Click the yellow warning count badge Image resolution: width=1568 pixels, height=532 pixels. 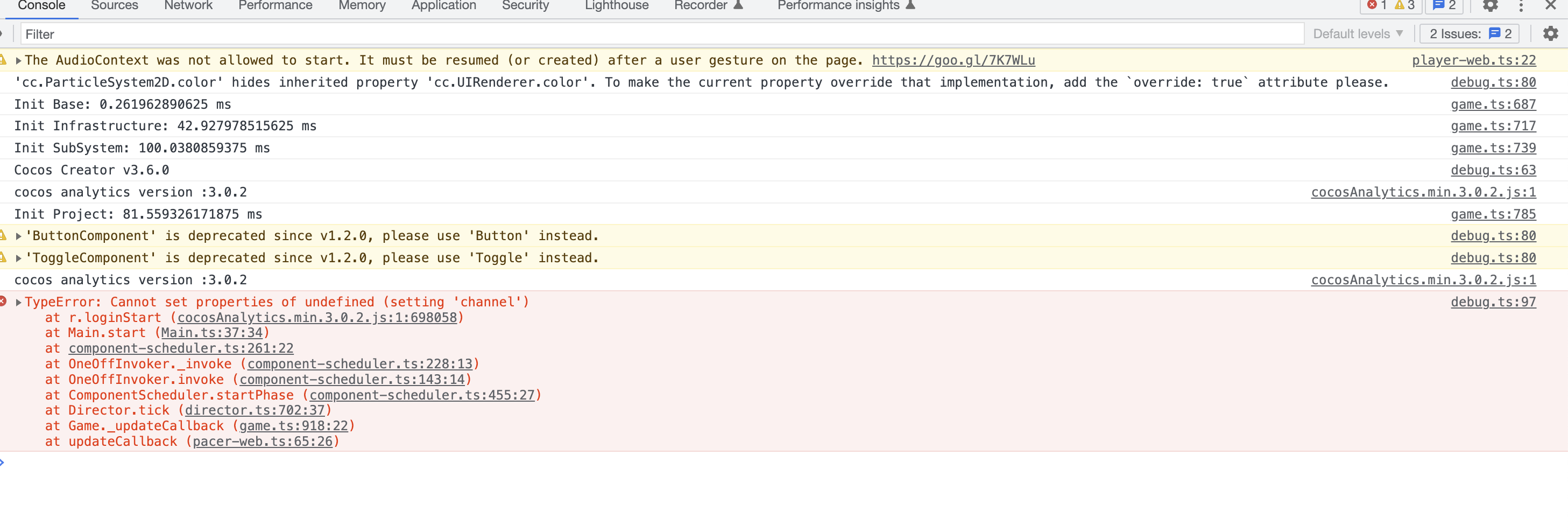(1404, 5)
